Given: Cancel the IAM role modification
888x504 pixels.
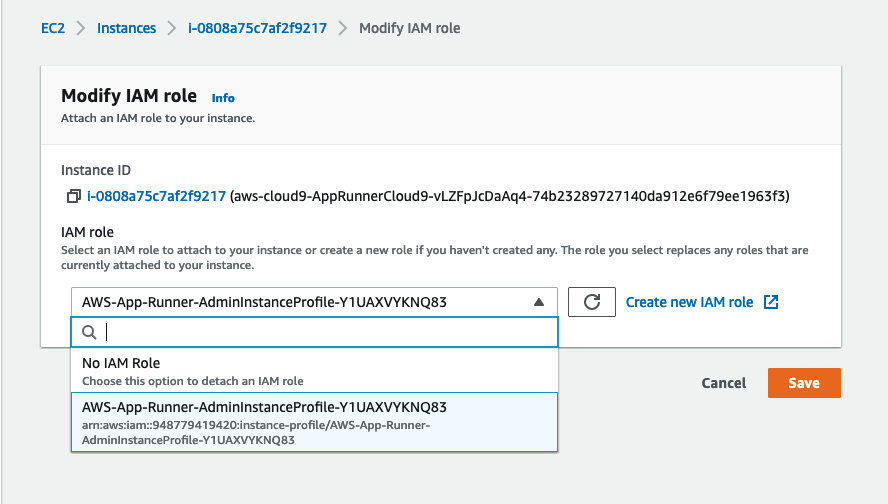Looking at the screenshot, I should pos(724,383).
